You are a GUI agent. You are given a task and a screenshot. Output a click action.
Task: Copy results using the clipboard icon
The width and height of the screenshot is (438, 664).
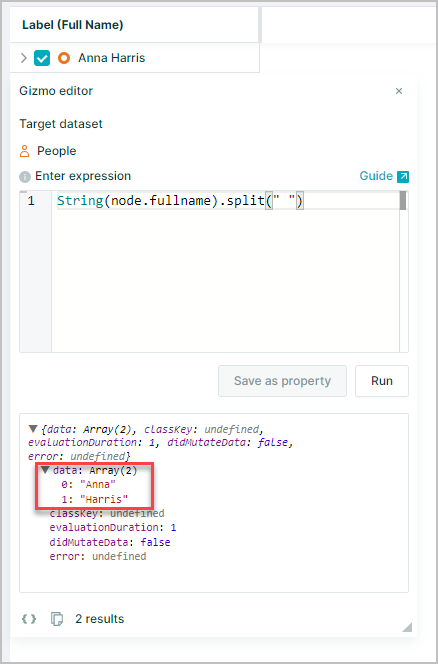click(x=57, y=619)
